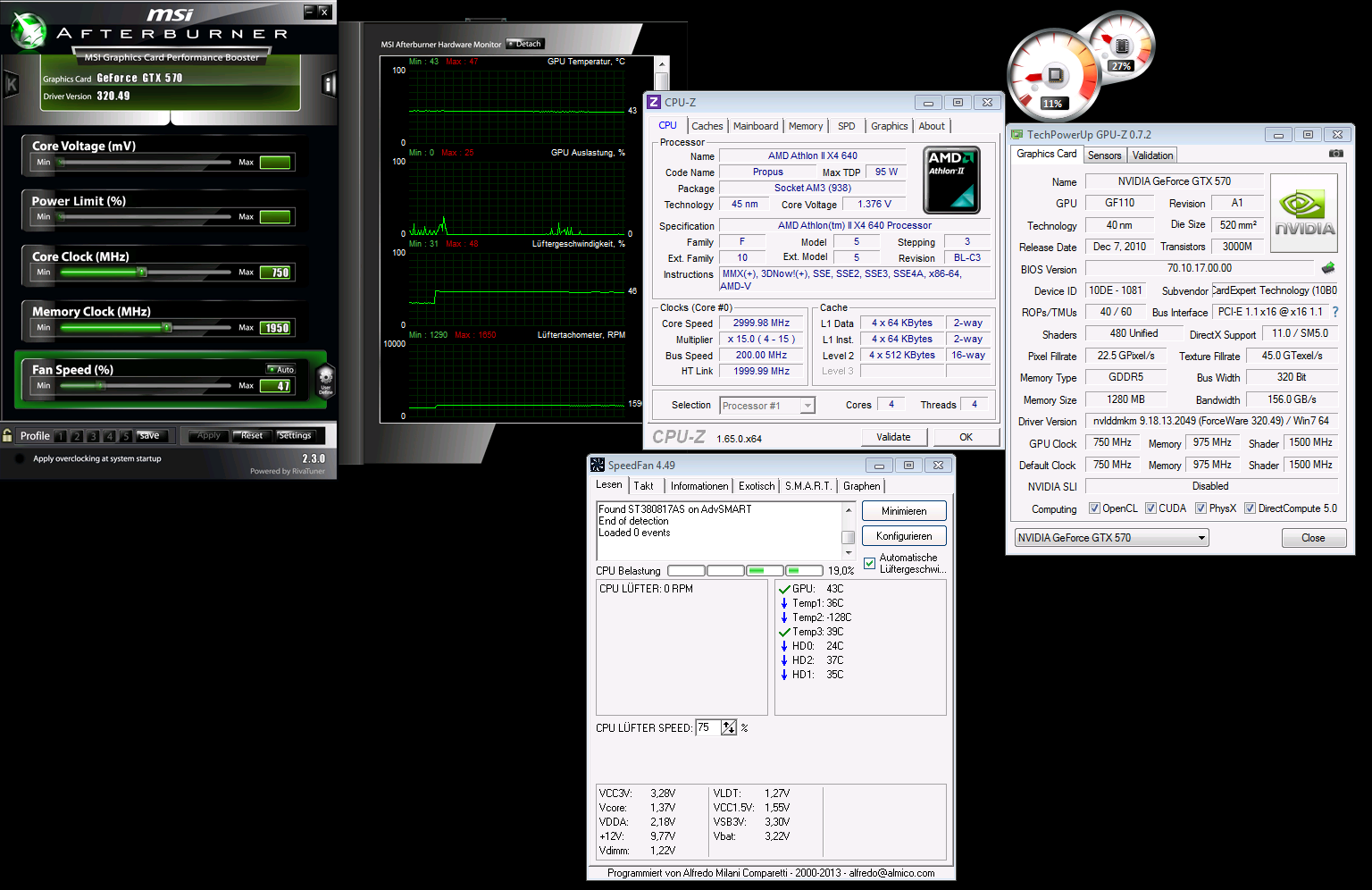Click the Core Clock slider handle

141,272
